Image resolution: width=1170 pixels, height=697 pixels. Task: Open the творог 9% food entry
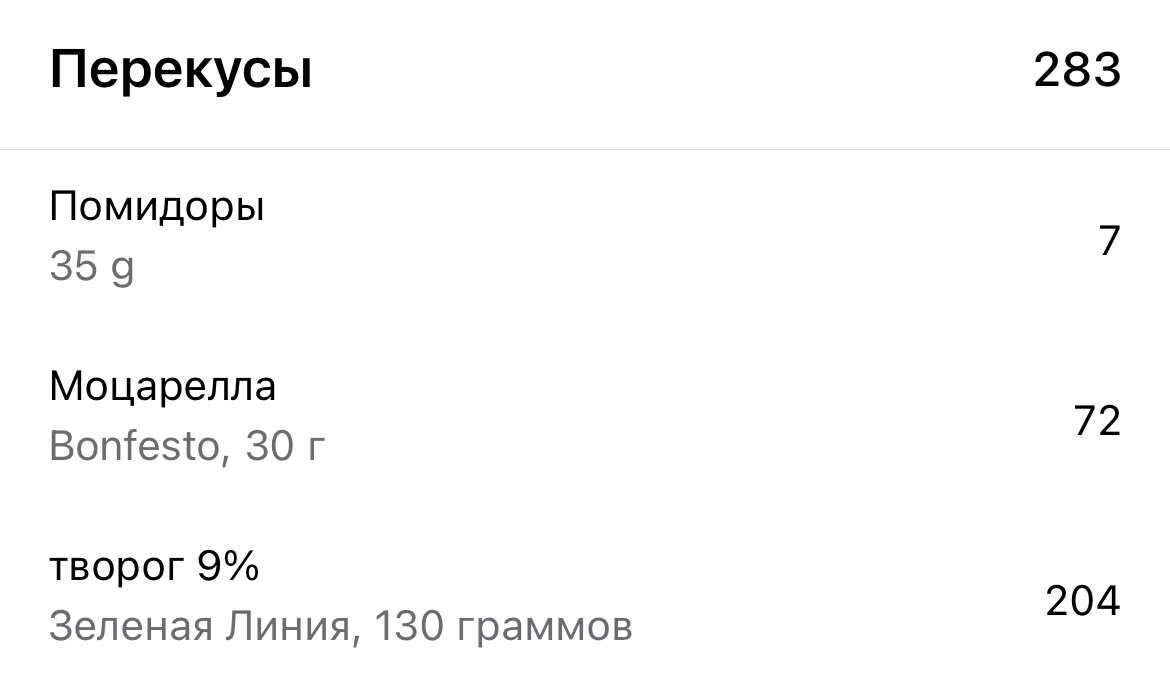coord(585,597)
